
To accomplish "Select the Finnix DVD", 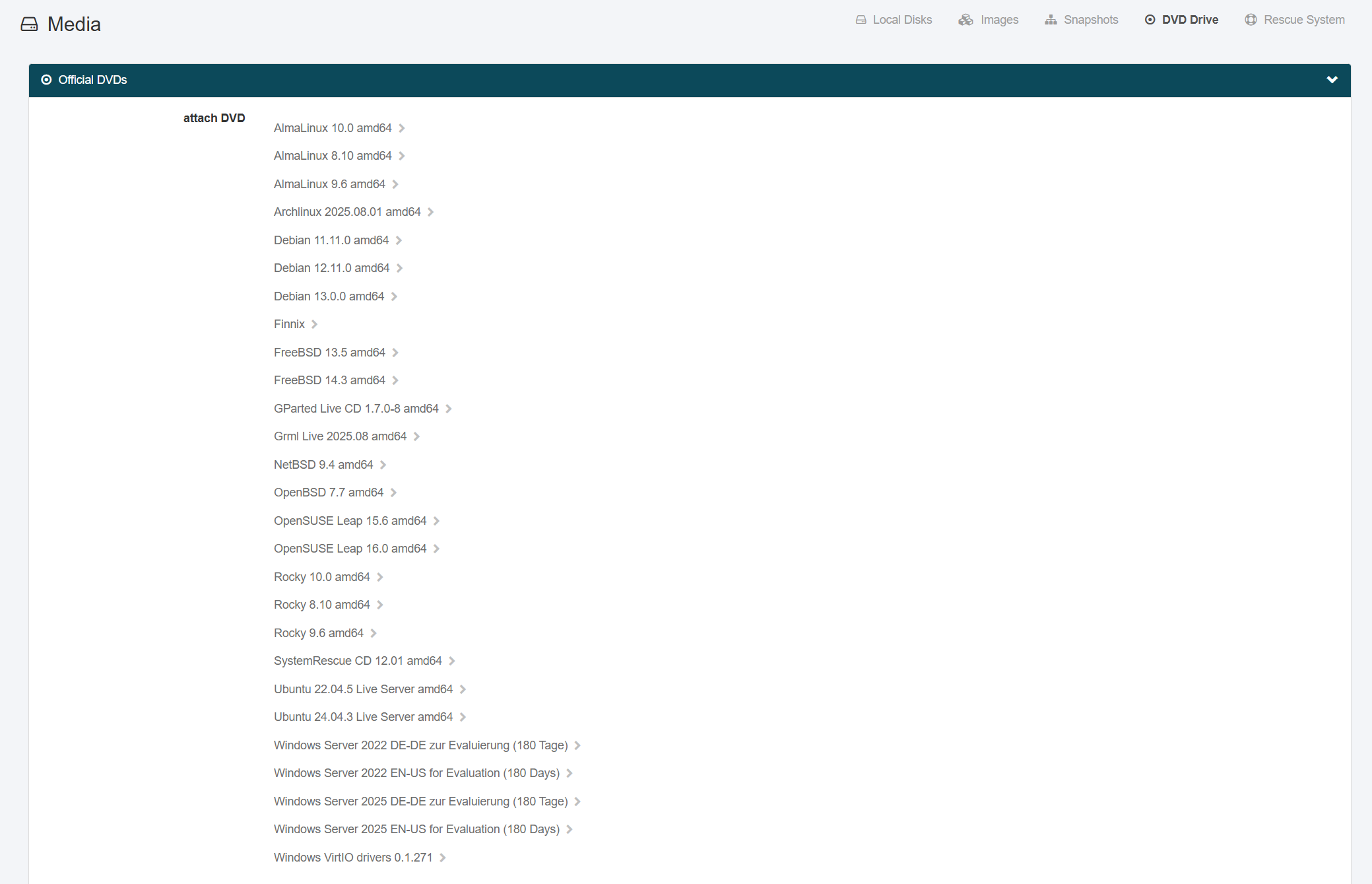I will click(x=296, y=324).
